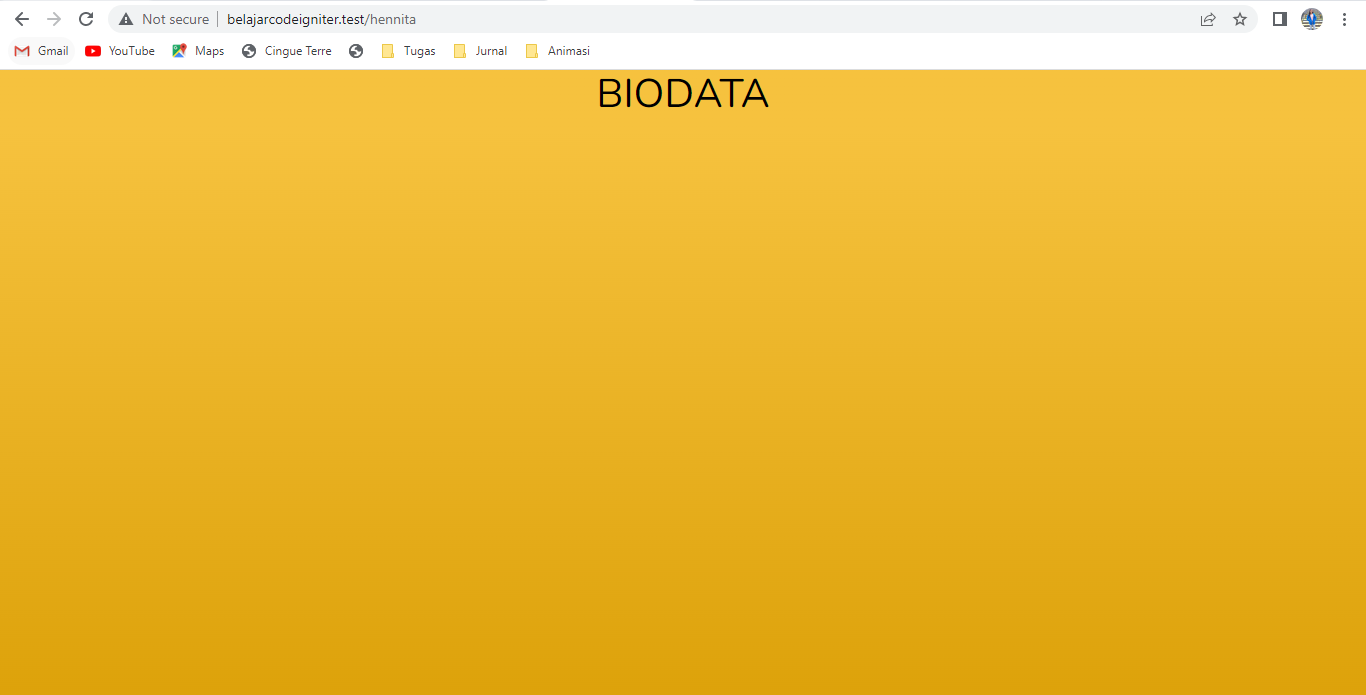The height and width of the screenshot is (695, 1366).
Task: Open Chrome three-dot menu
Action: 1344,19
